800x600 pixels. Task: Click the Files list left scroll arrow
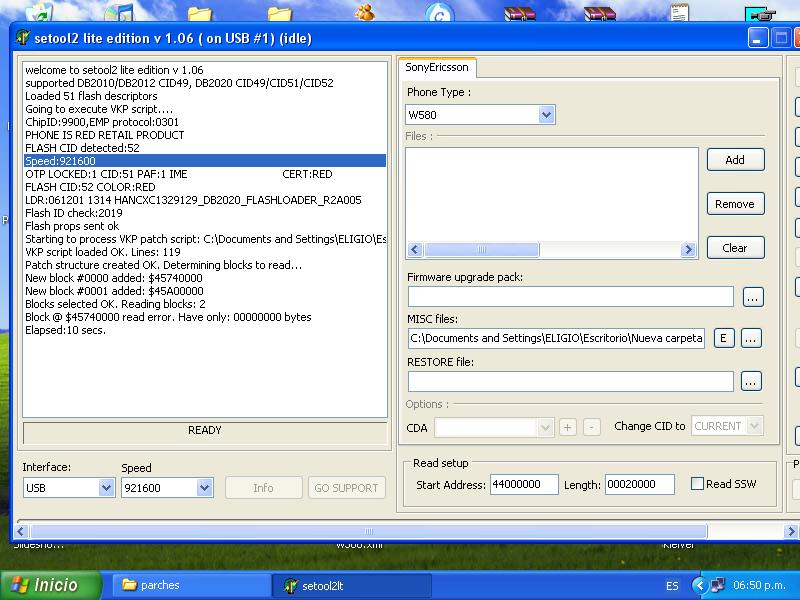[x=415, y=249]
